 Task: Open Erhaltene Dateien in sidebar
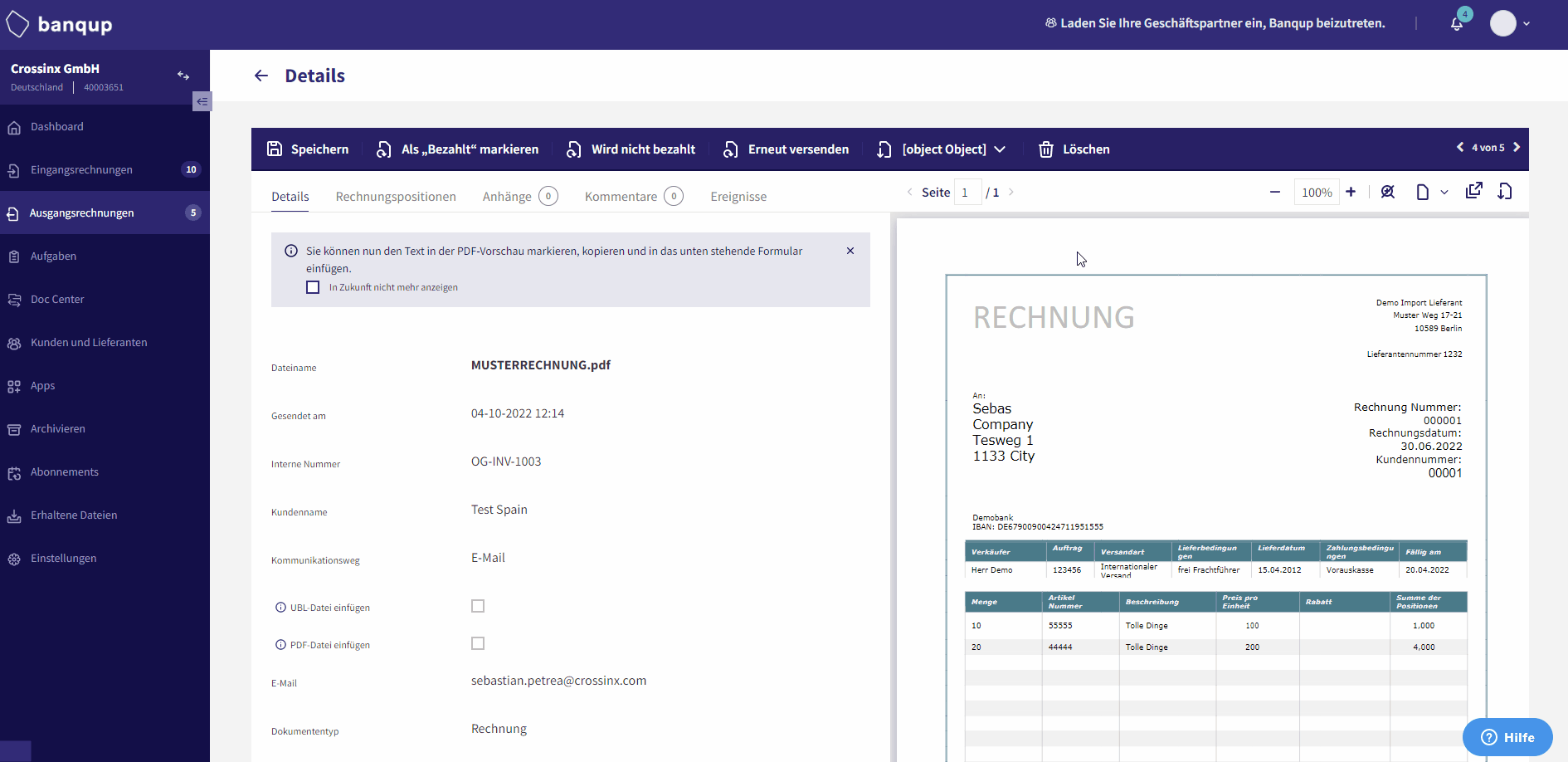click(105, 515)
